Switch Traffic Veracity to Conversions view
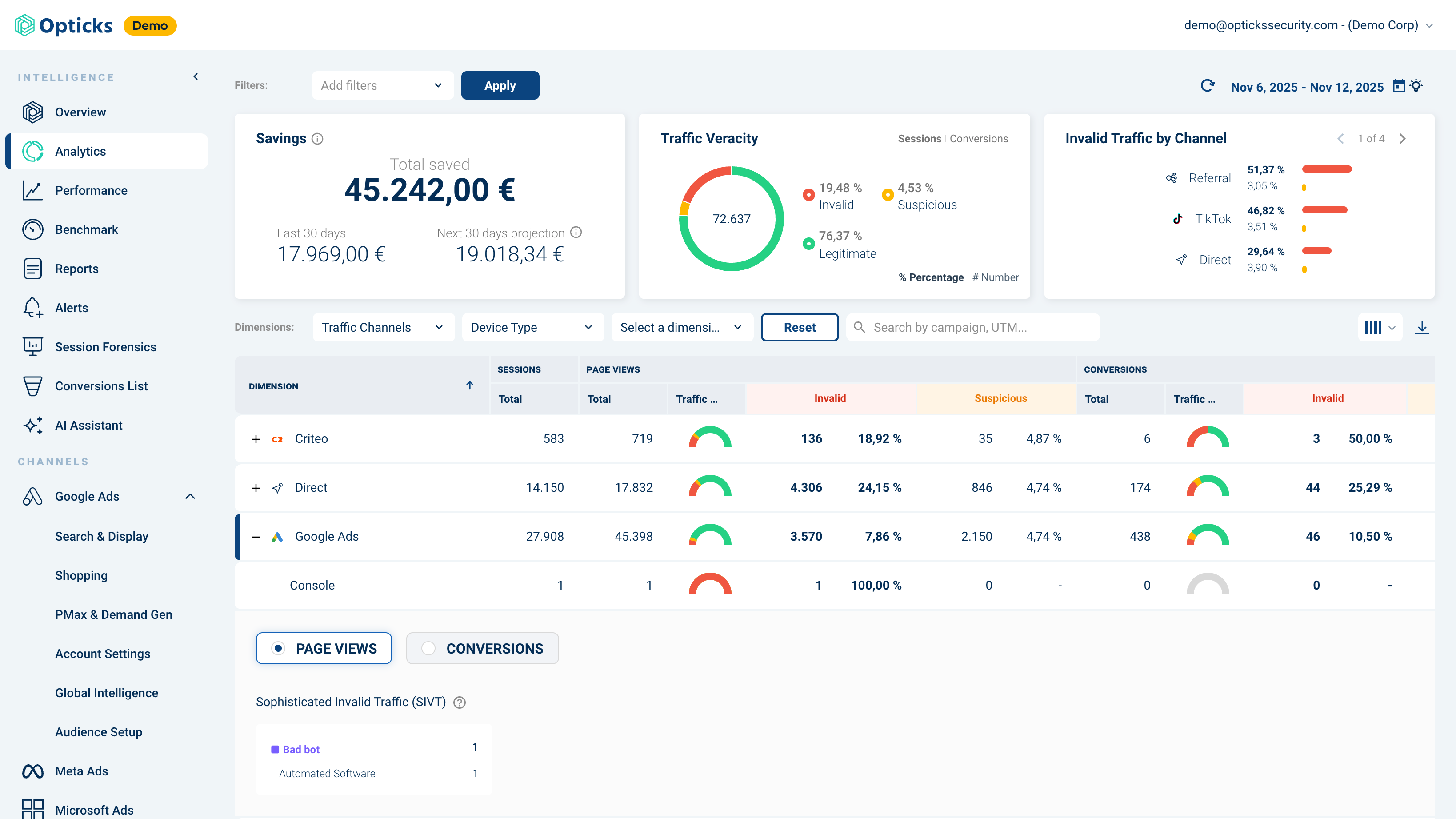The image size is (1456, 819). (x=979, y=138)
